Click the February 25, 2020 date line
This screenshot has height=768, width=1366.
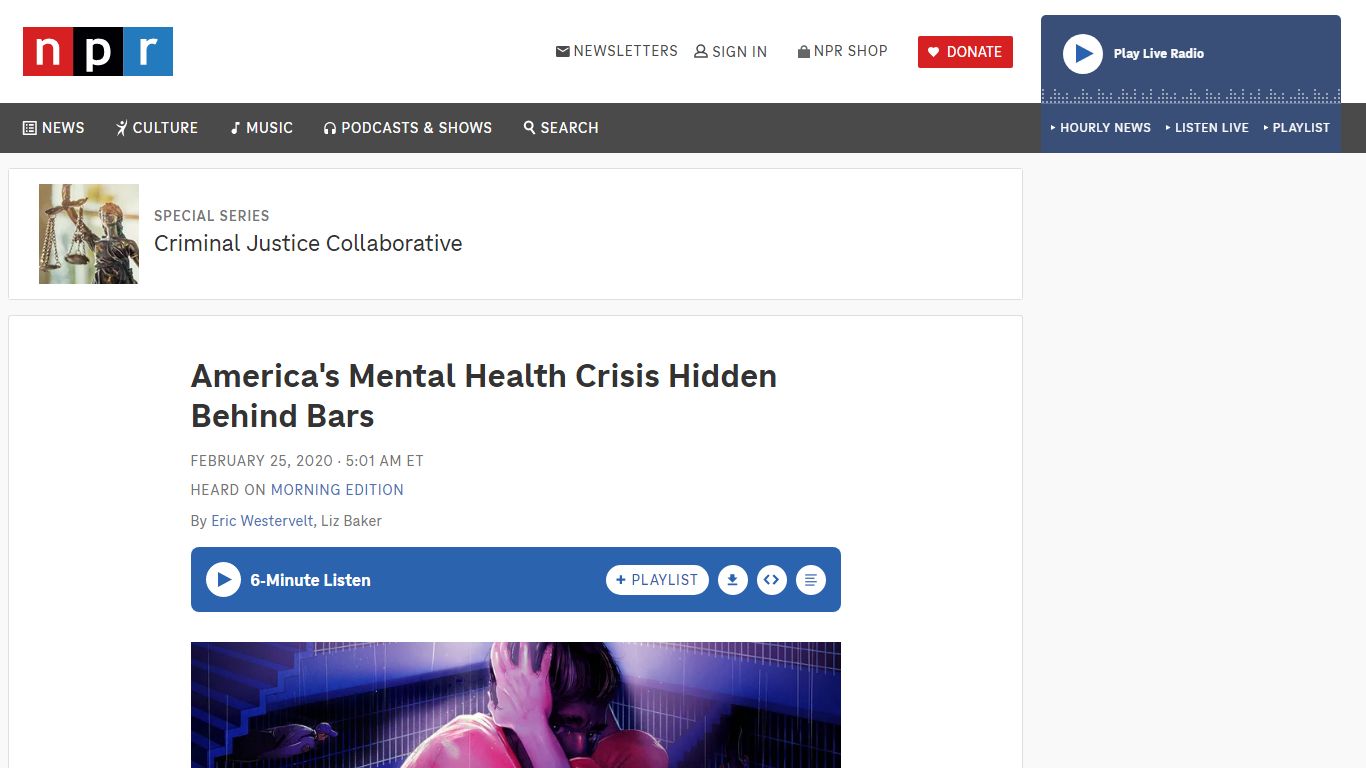307,461
